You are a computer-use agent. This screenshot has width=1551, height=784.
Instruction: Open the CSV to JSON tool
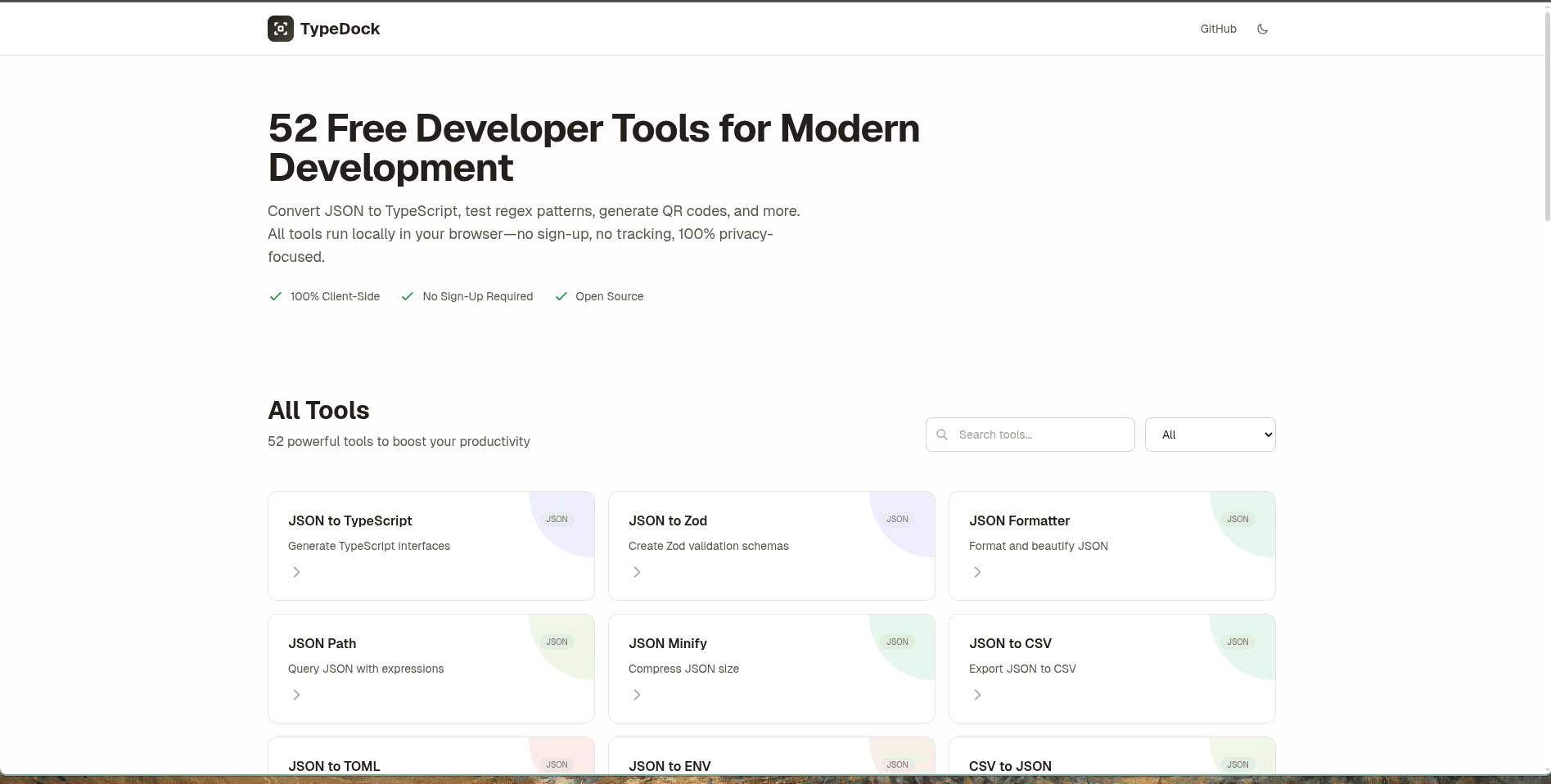(x=1112, y=757)
